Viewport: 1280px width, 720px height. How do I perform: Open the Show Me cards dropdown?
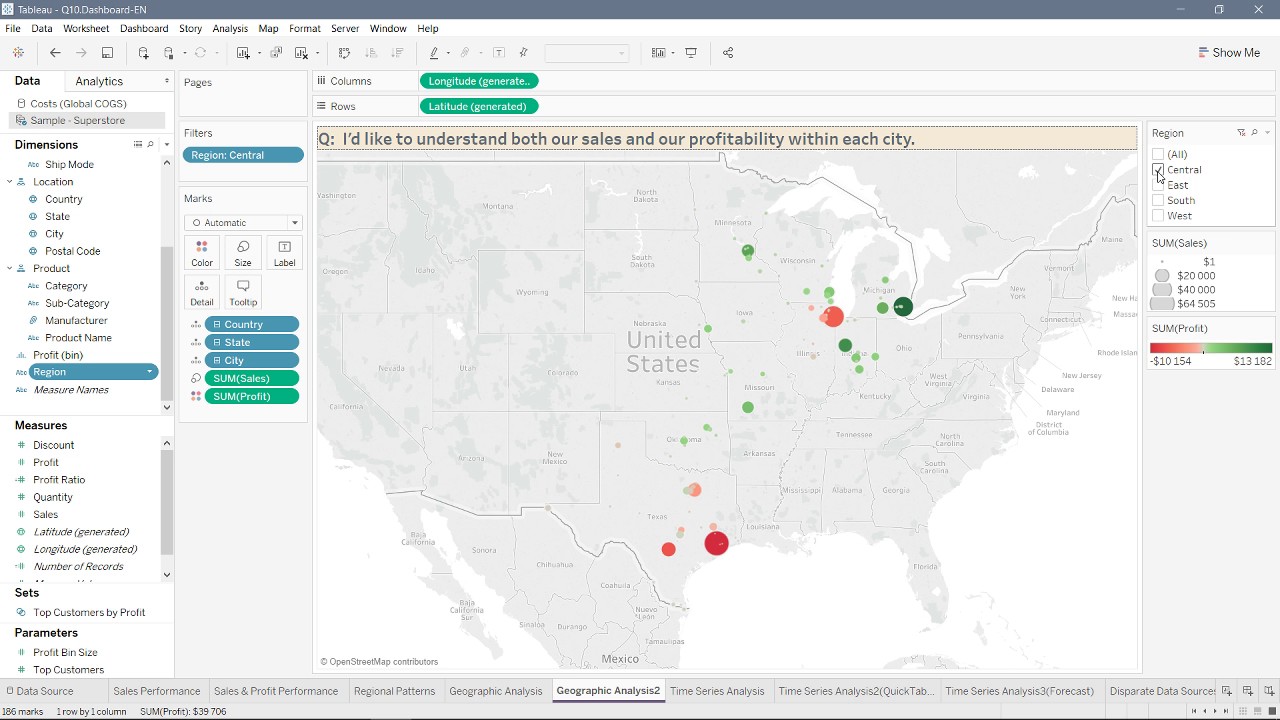tap(673, 53)
